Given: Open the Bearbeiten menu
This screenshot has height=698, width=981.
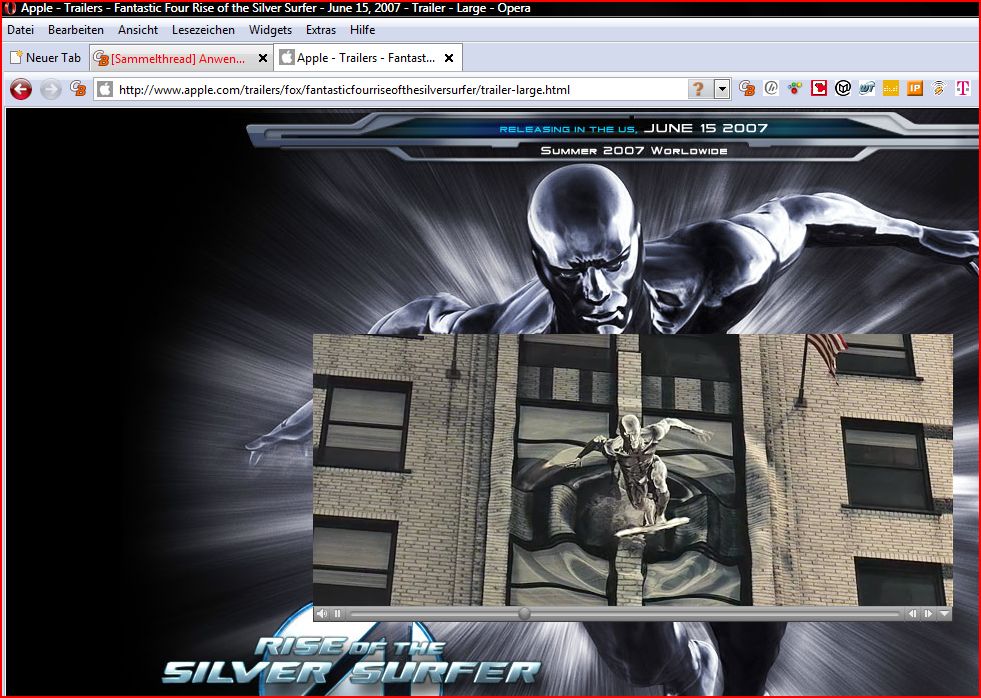Looking at the screenshot, I should tap(76, 30).
